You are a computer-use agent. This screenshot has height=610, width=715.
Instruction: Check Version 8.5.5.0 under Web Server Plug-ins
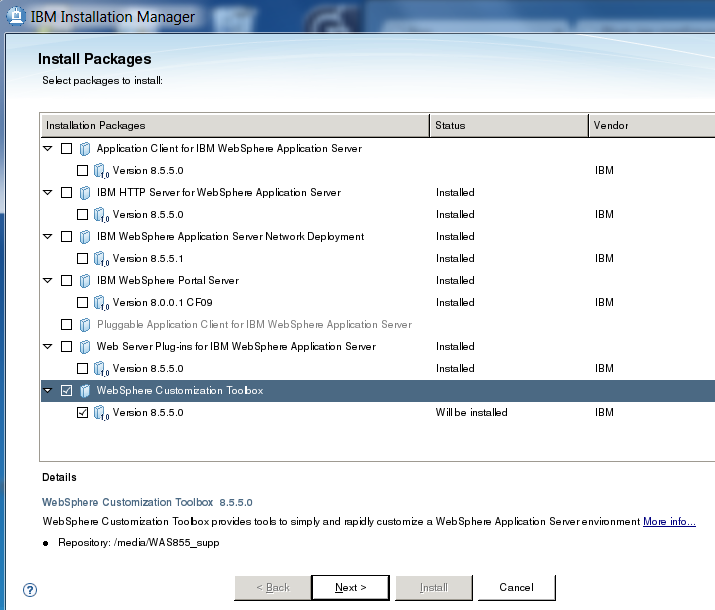pyautogui.click(x=83, y=368)
